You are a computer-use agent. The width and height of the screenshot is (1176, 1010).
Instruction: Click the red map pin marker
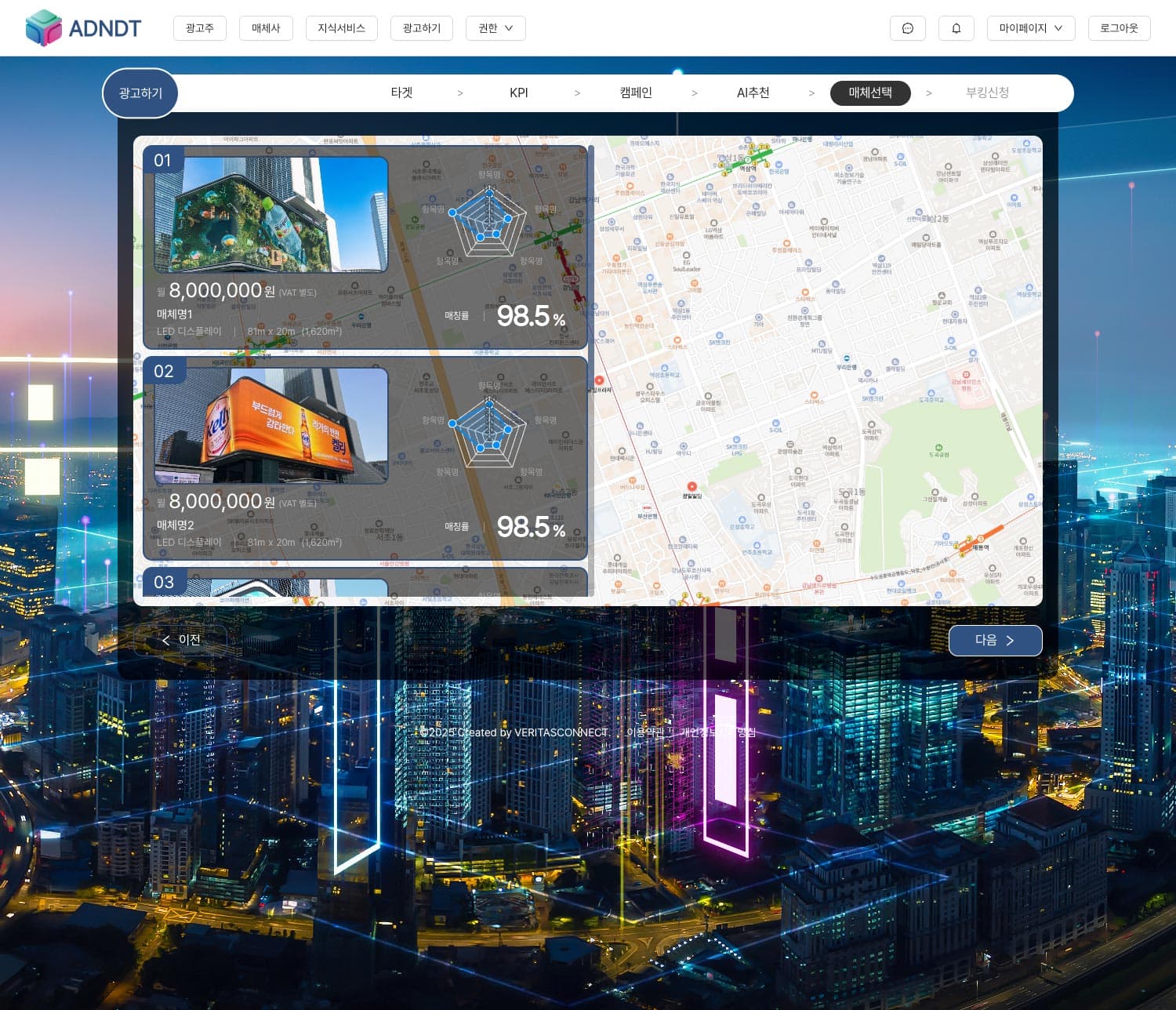coord(691,487)
